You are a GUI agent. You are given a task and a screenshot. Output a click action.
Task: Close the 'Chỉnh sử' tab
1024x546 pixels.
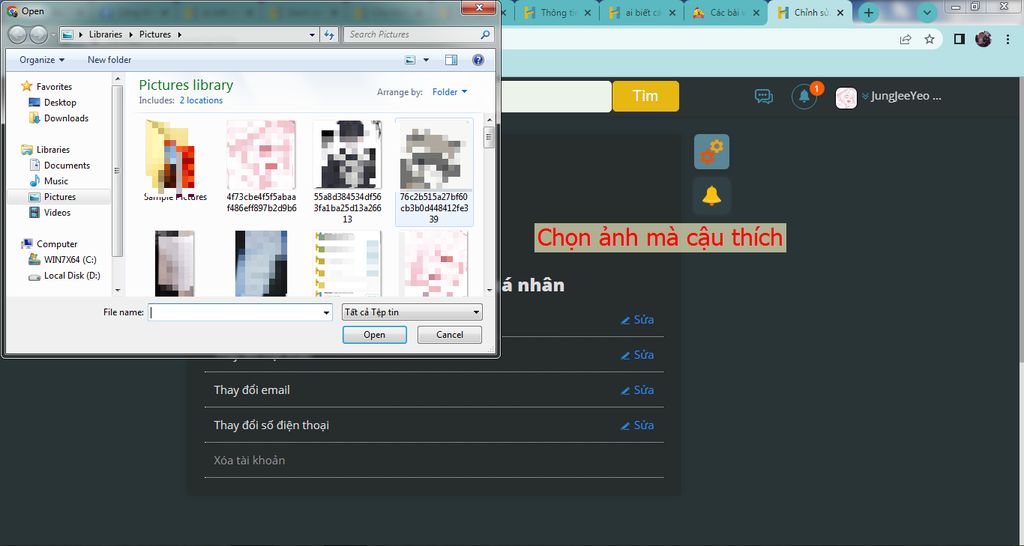pos(840,12)
